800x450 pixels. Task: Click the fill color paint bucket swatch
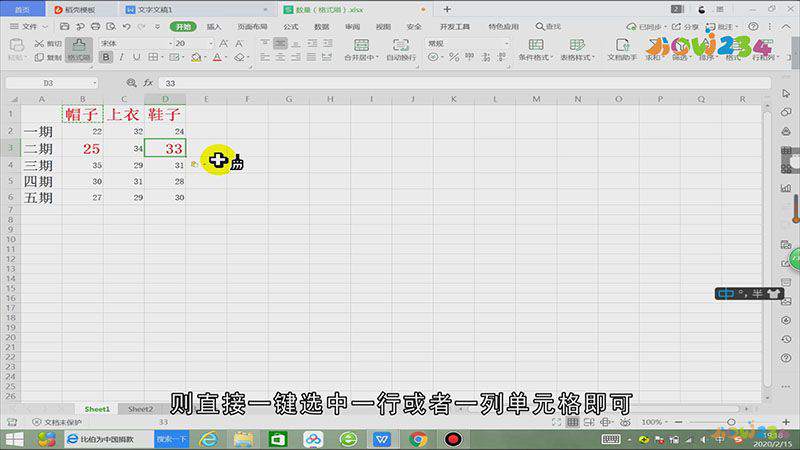(196, 58)
